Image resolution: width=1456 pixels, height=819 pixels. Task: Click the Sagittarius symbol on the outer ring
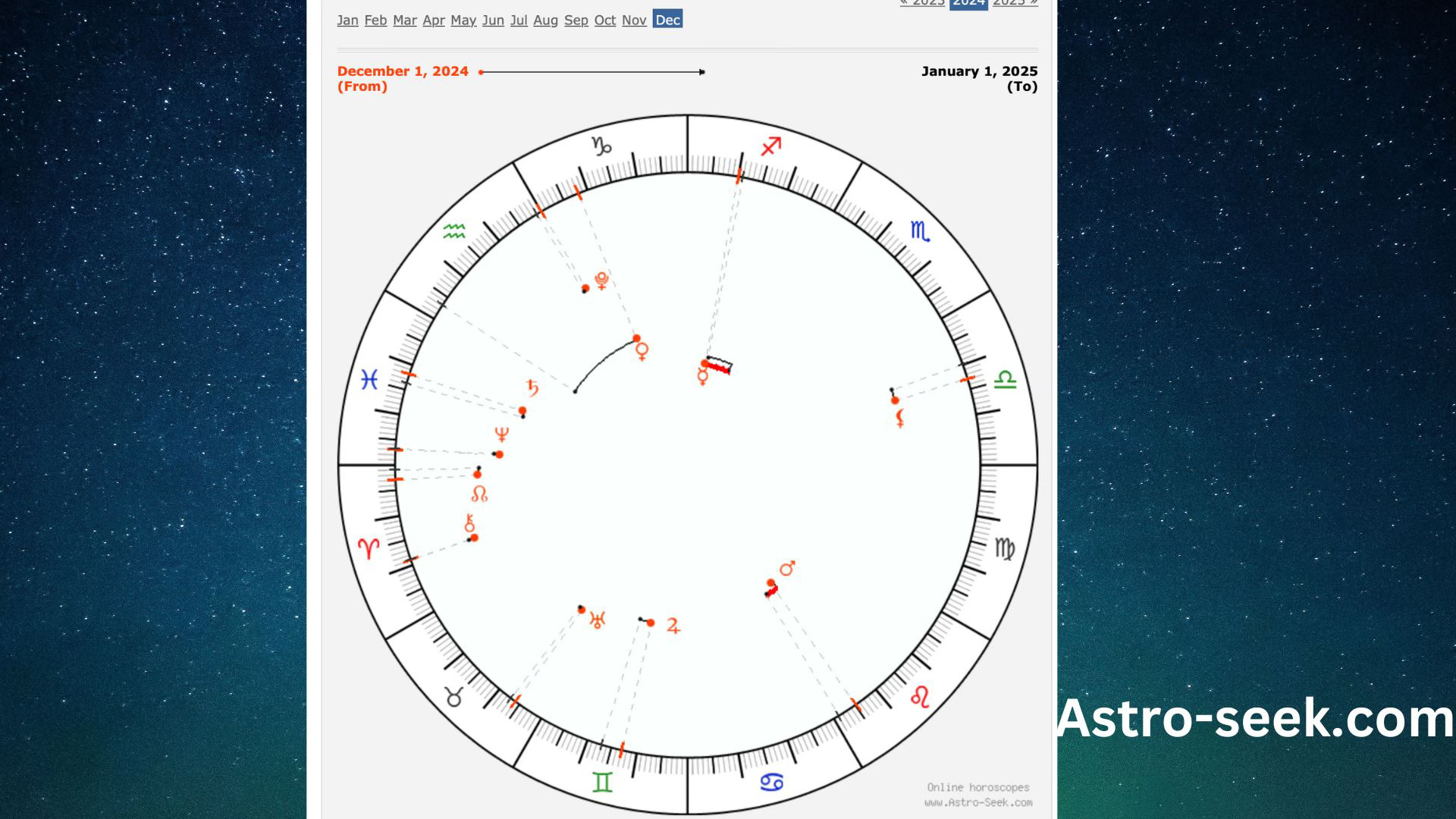pyautogui.click(x=771, y=144)
